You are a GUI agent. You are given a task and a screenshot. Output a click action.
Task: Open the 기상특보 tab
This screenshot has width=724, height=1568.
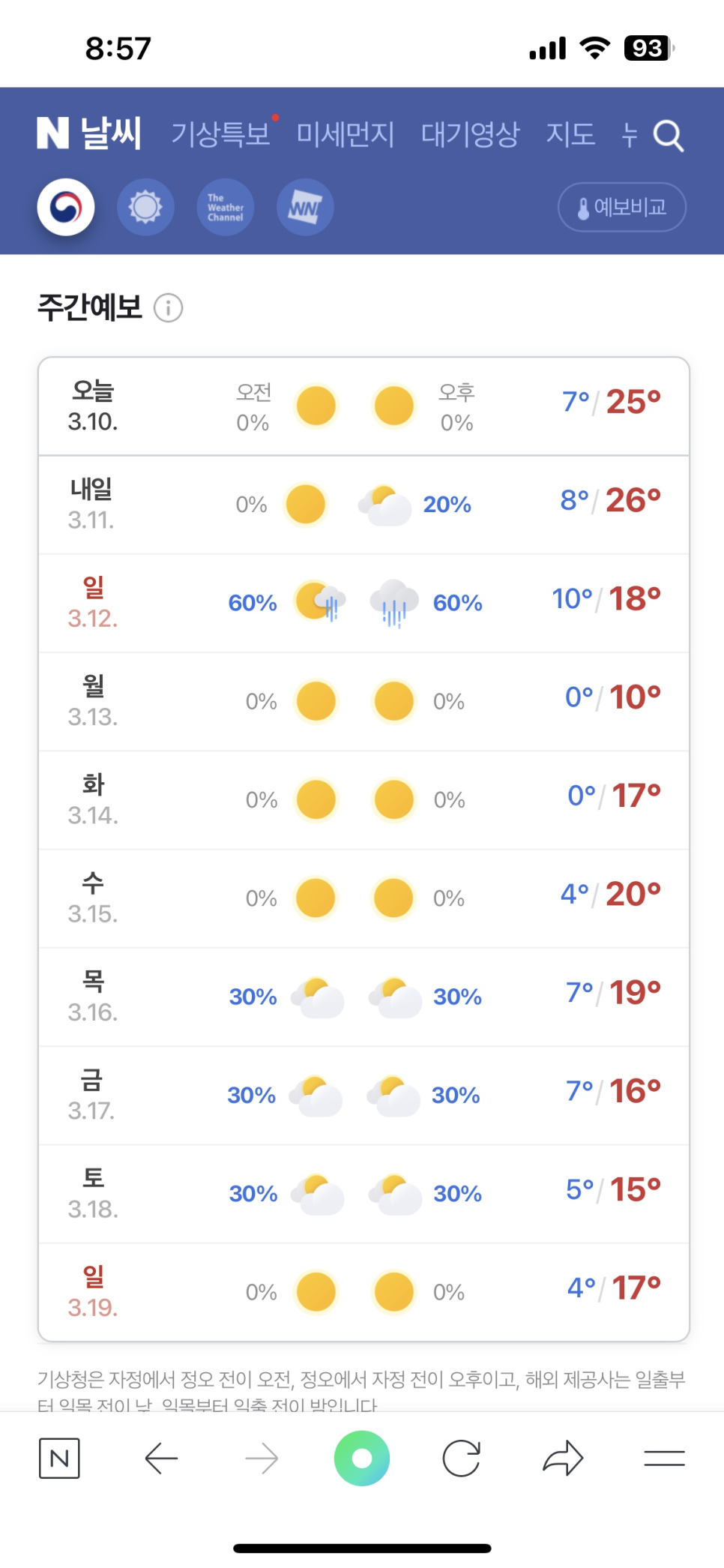pos(220,134)
